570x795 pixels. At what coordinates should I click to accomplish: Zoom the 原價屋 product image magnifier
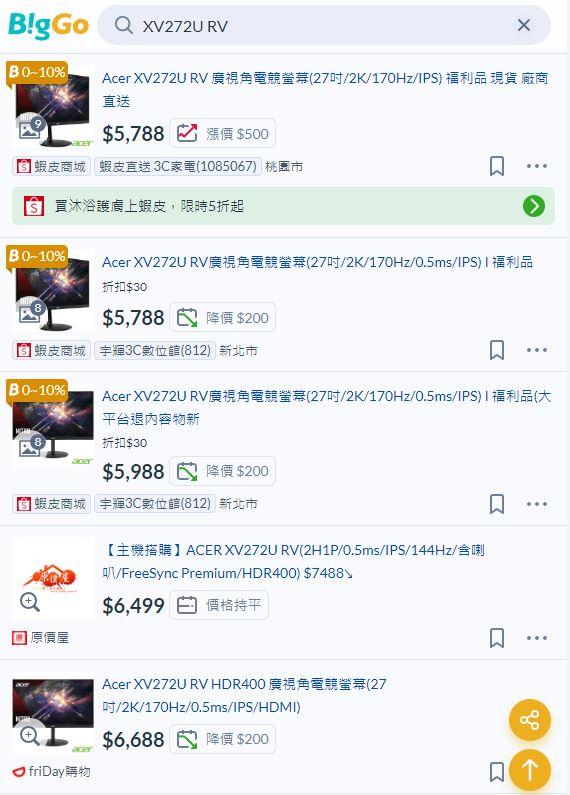tap(30, 602)
